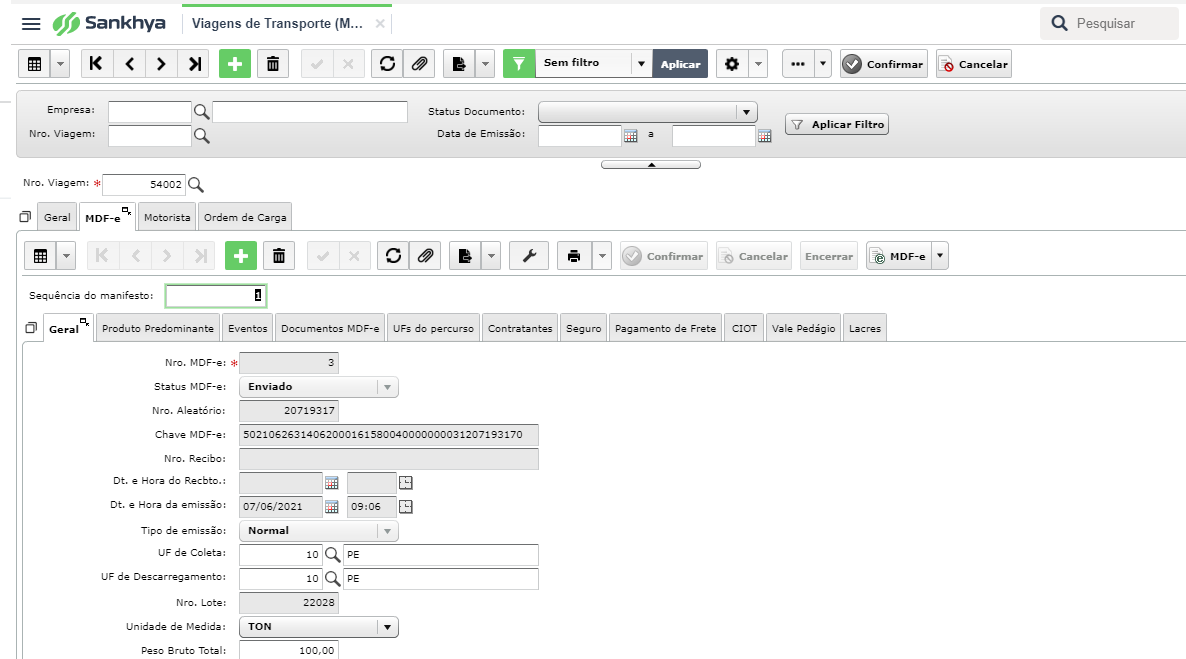Open the Sem filtro dropdown arrow

641,64
